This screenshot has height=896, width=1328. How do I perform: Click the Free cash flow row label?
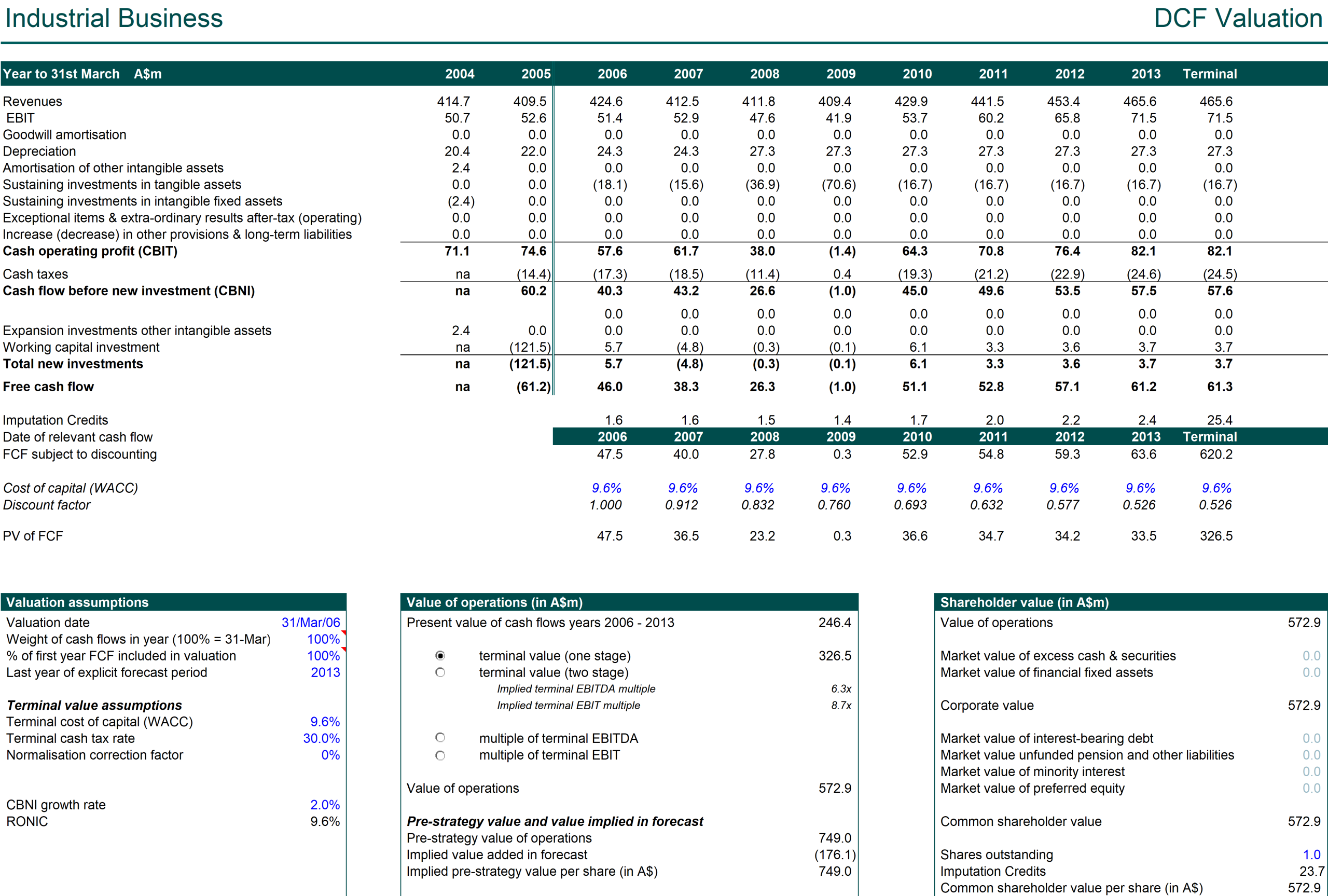[x=49, y=387]
